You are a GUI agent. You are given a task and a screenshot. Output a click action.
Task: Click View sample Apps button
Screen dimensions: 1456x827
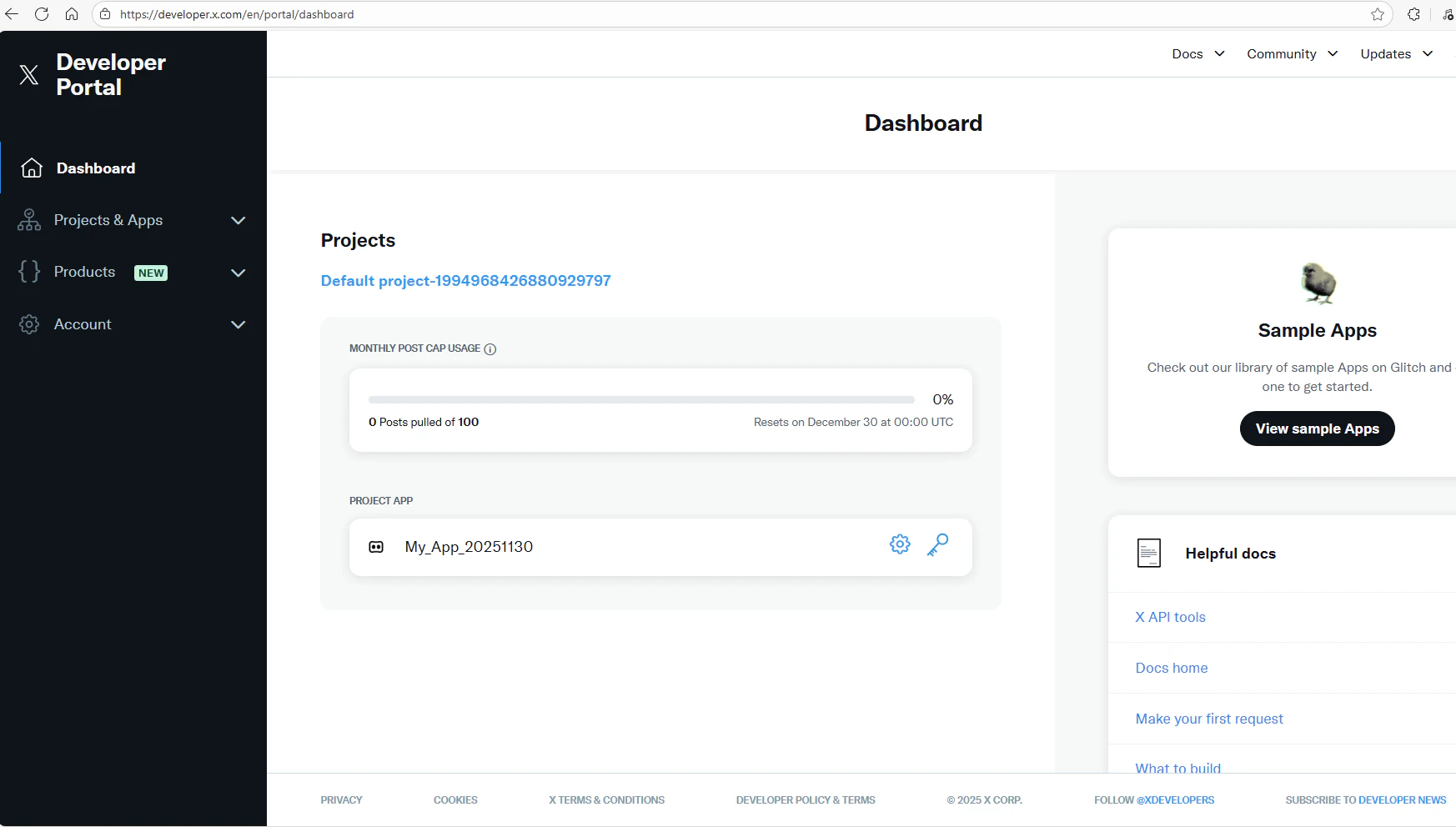pyautogui.click(x=1318, y=429)
